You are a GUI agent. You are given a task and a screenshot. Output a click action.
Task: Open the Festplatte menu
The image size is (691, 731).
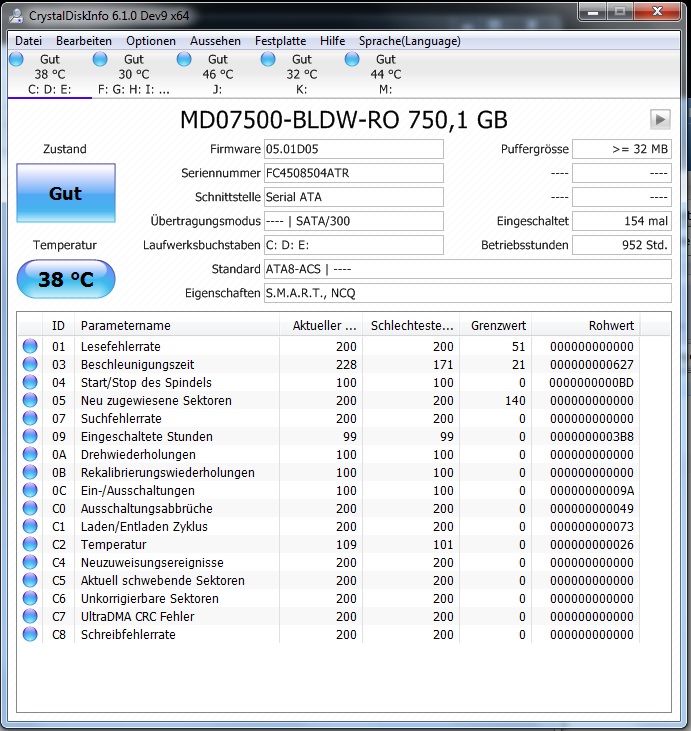[280, 41]
